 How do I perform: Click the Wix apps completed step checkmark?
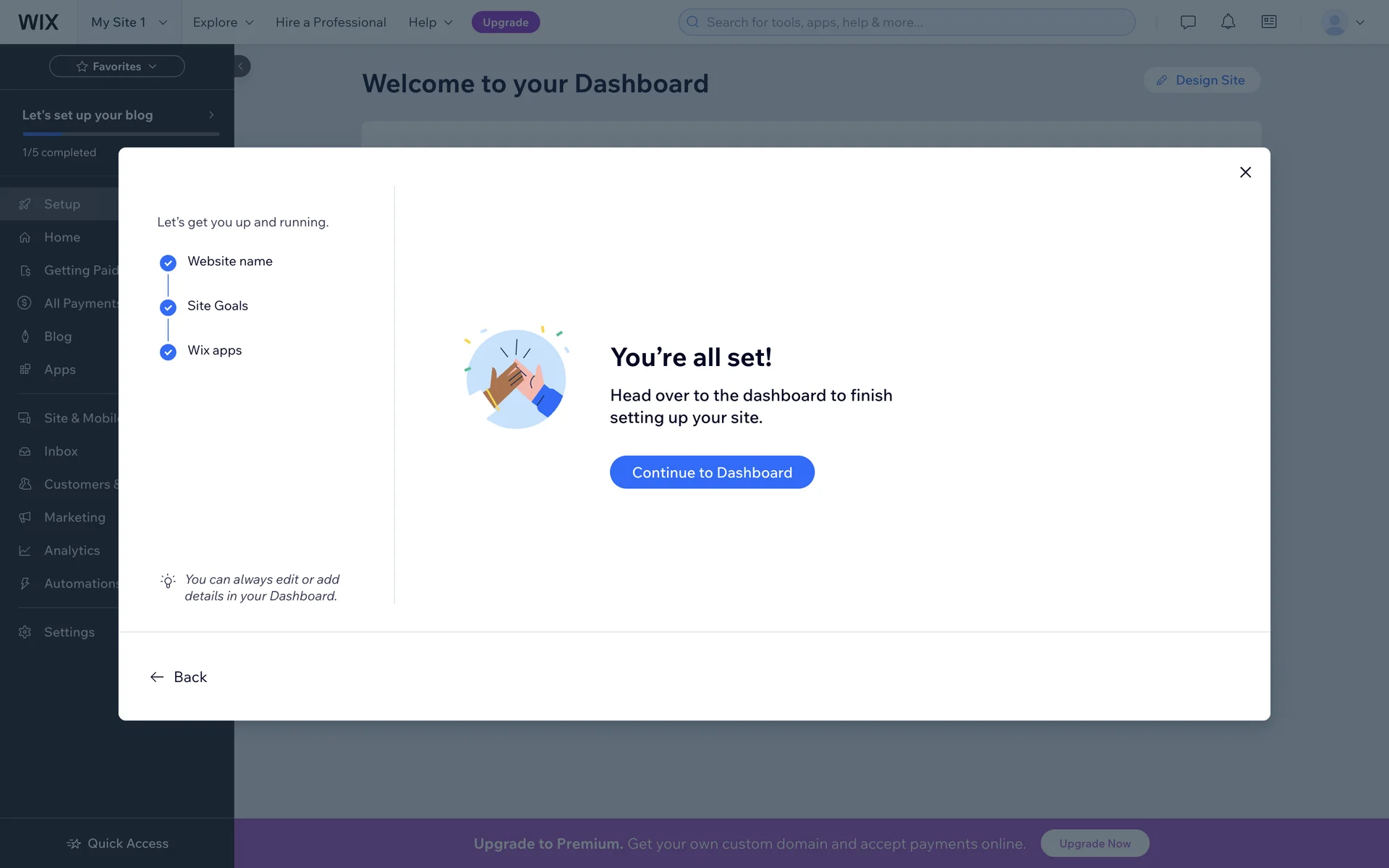click(168, 352)
